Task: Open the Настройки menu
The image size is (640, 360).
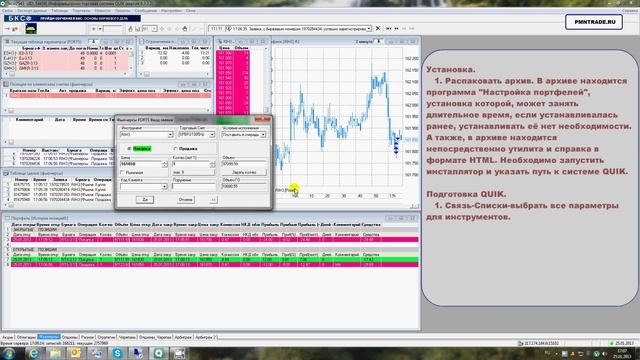Action: pyautogui.click(x=171, y=11)
